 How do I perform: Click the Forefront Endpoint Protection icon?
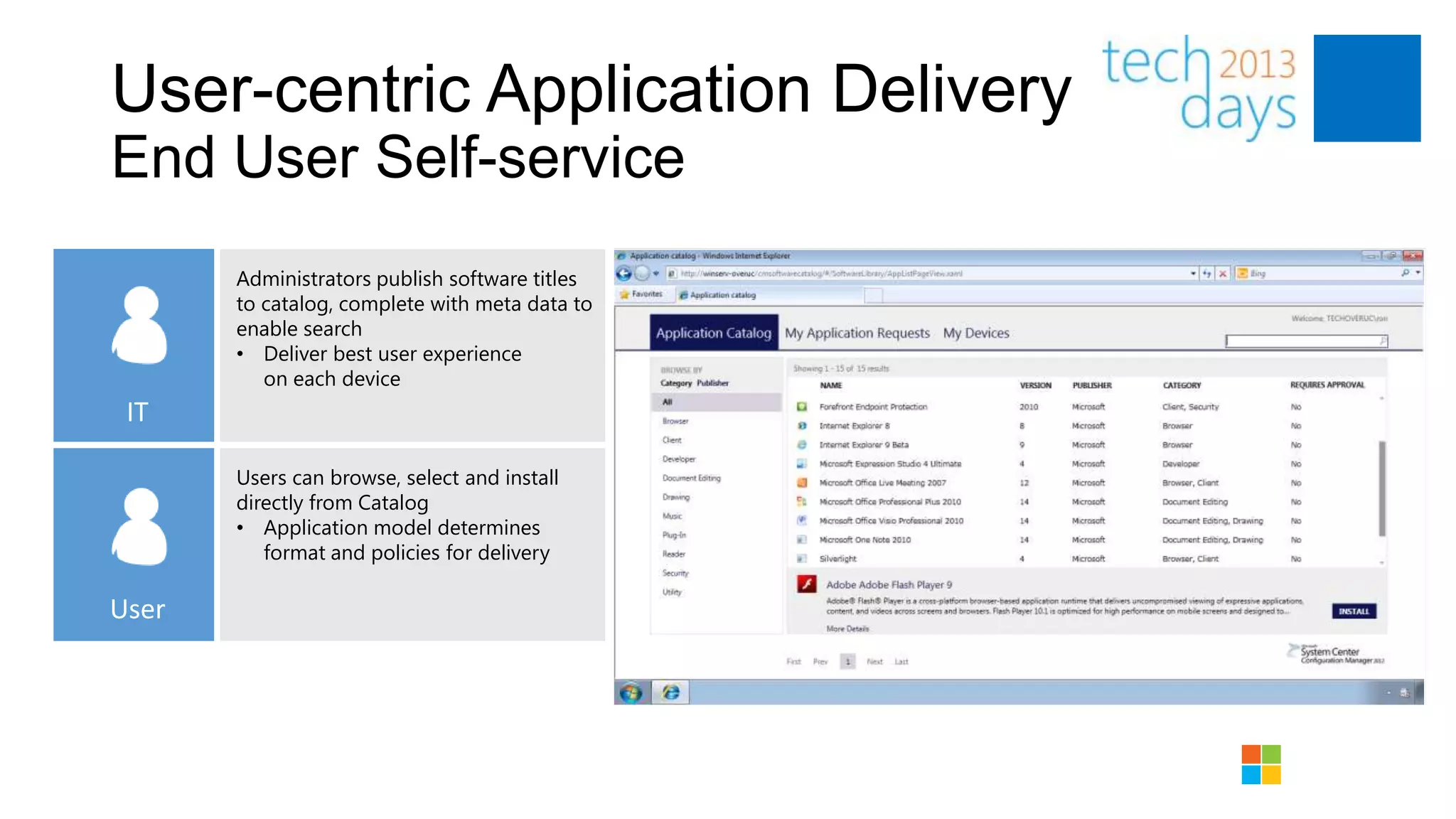801,407
